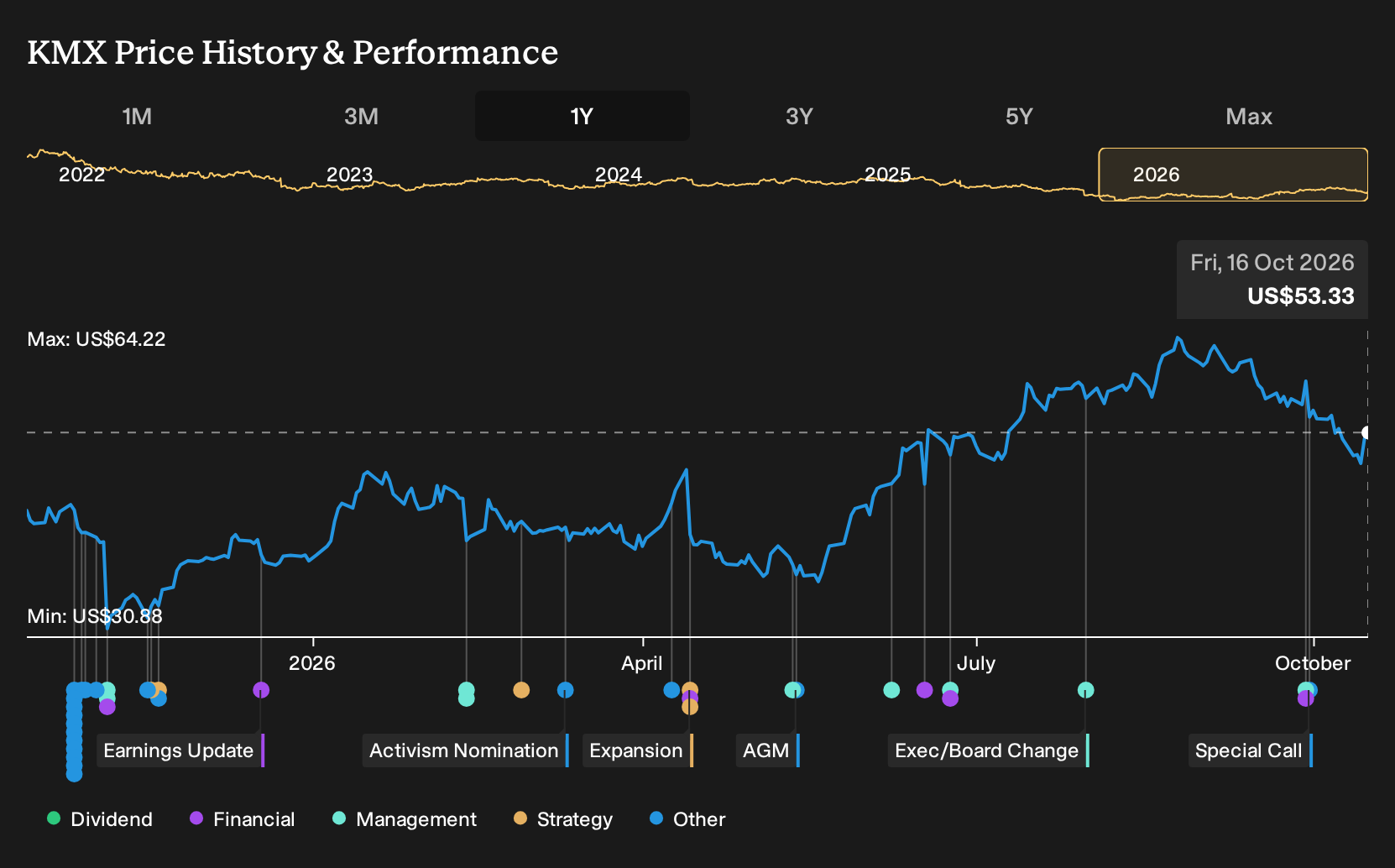Click the teal Management marker above AGM label
Viewport: 1395px width, 868px height.
792,690
